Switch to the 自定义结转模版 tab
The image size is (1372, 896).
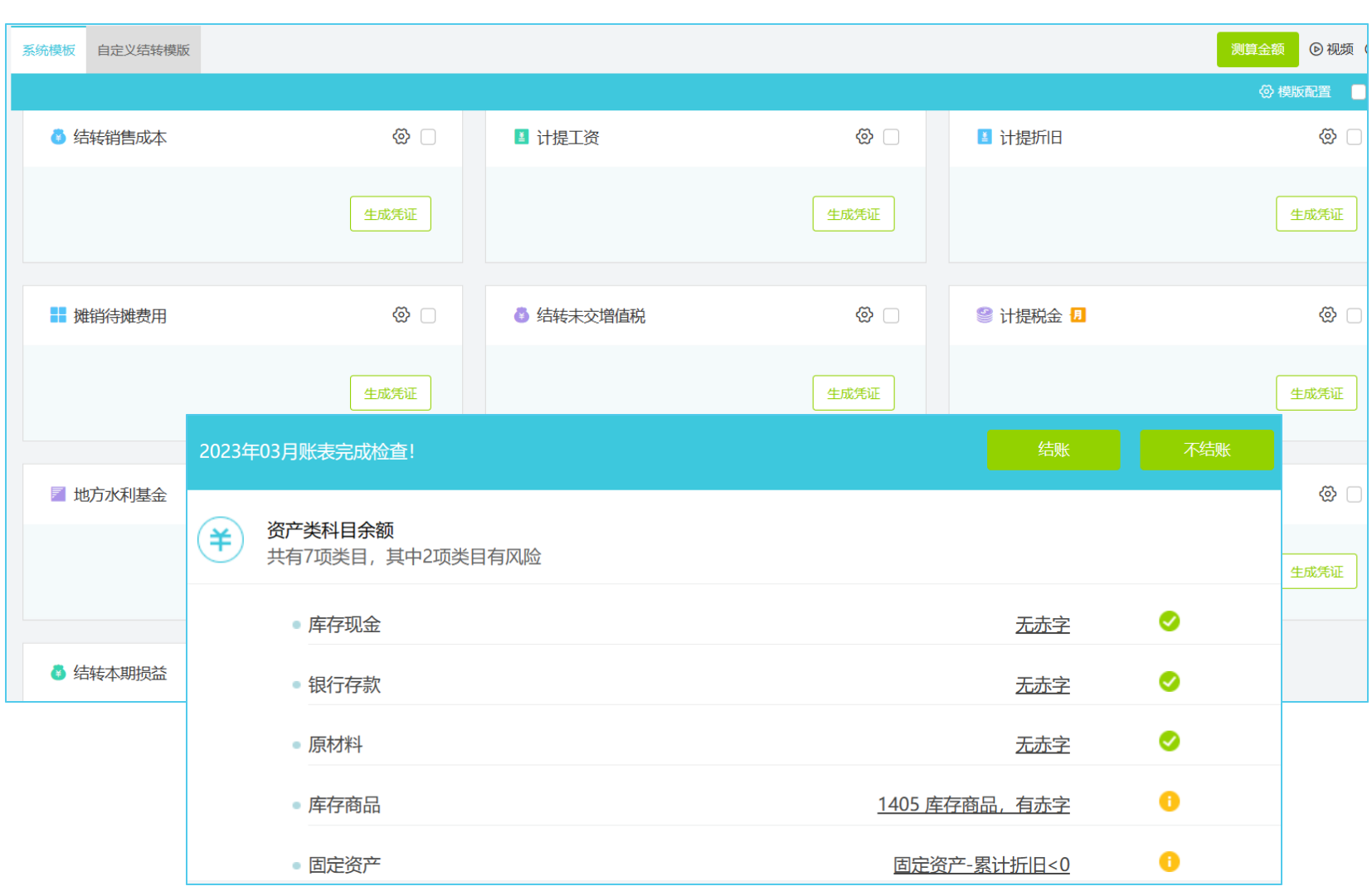[144, 50]
